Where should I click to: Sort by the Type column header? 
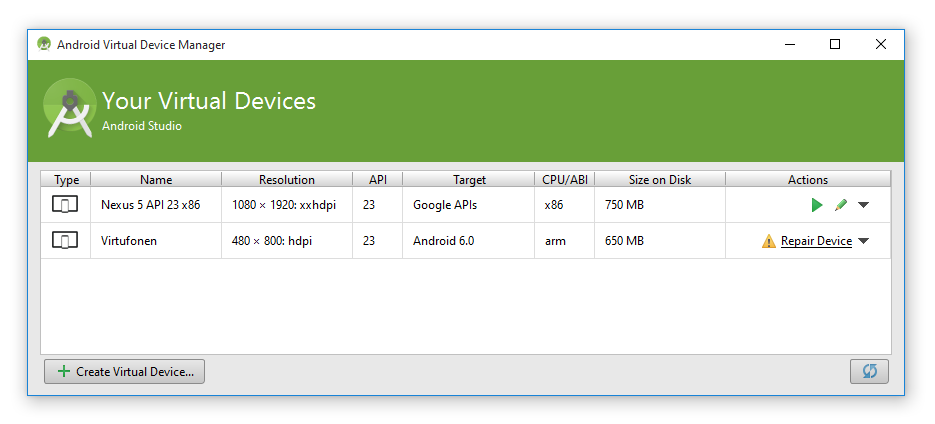66,179
